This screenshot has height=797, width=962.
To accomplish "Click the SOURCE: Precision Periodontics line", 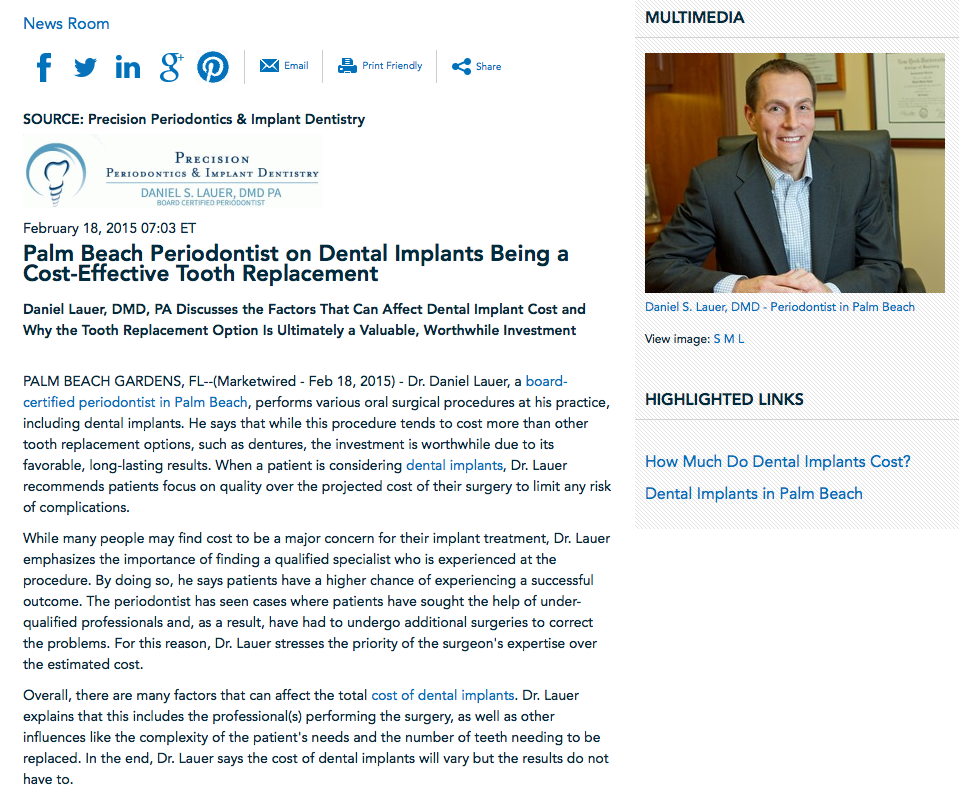I will click(194, 119).
